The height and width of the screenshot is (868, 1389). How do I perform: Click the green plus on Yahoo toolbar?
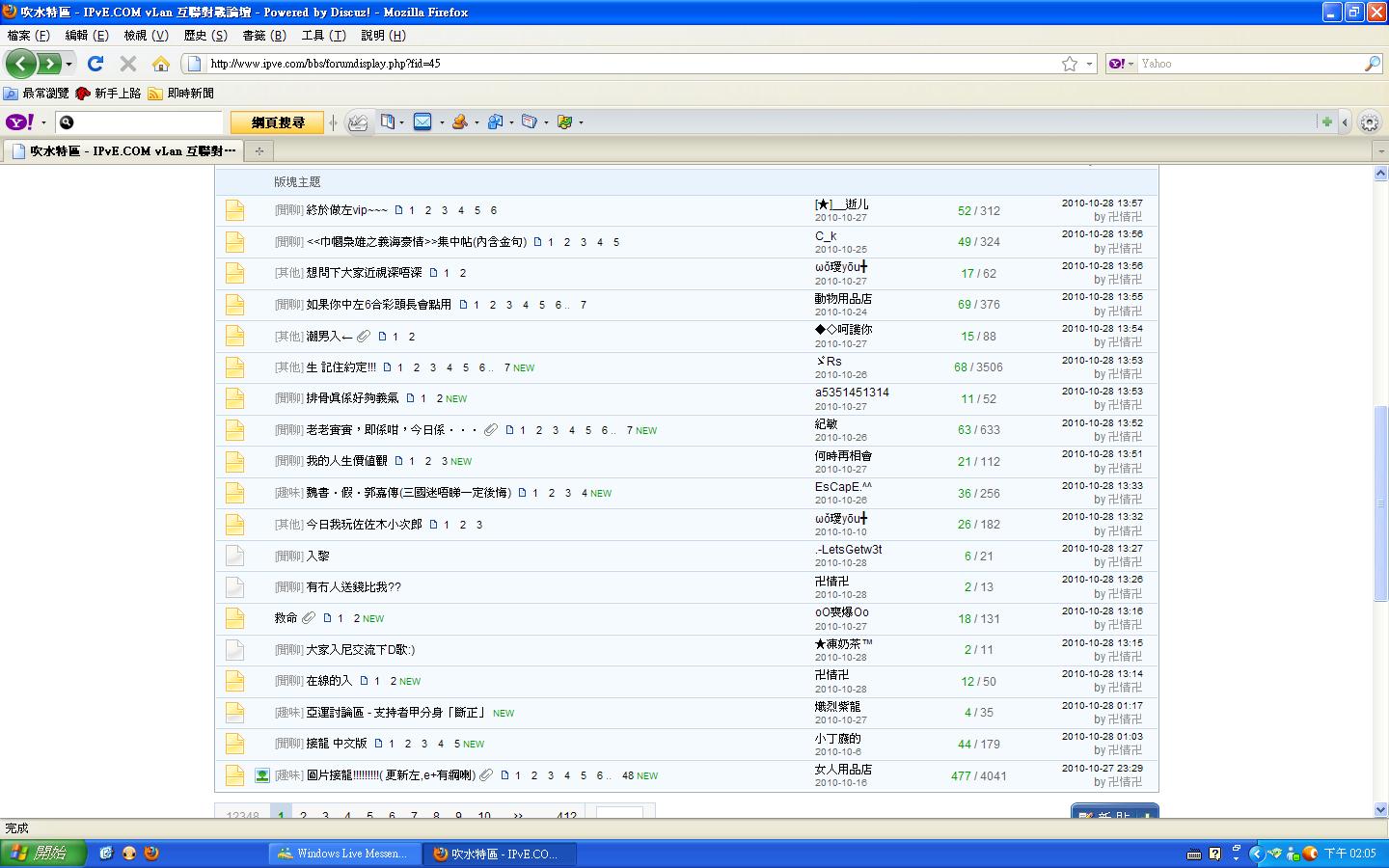click(x=1326, y=122)
